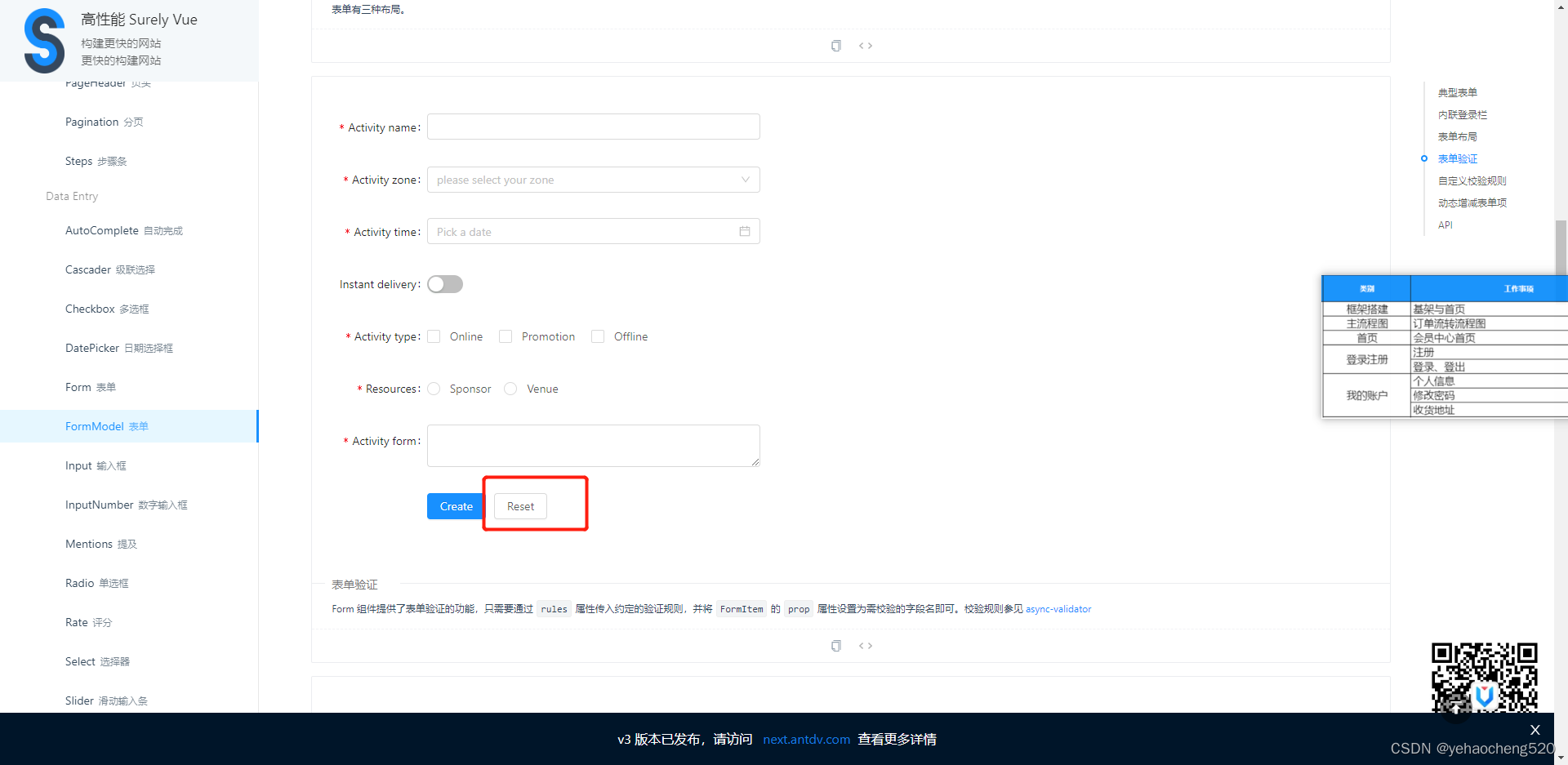Close the v3 announcement banner
Image resolution: width=1568 pixels, height=765 pixels.
click(x=1535, y=730)
